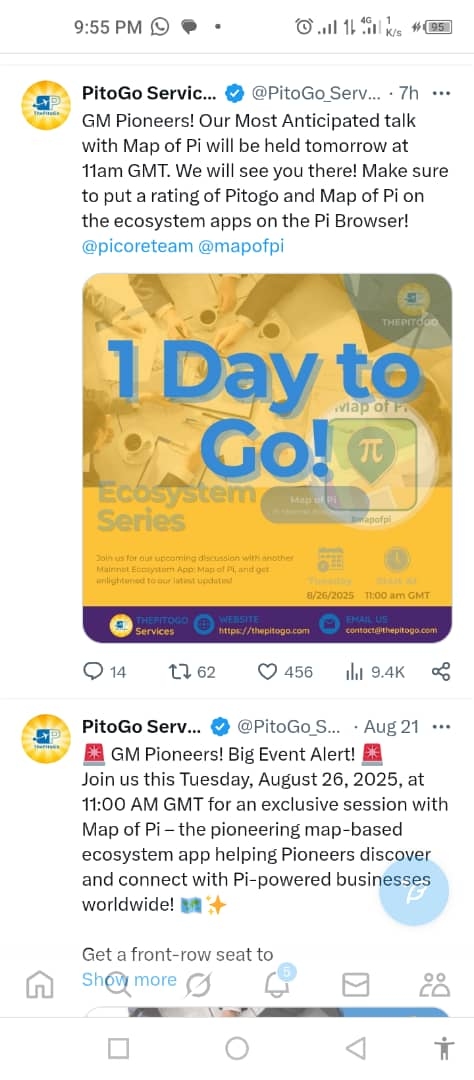Open more options on the Aug 21 tweet

click(x=440, y=726)
